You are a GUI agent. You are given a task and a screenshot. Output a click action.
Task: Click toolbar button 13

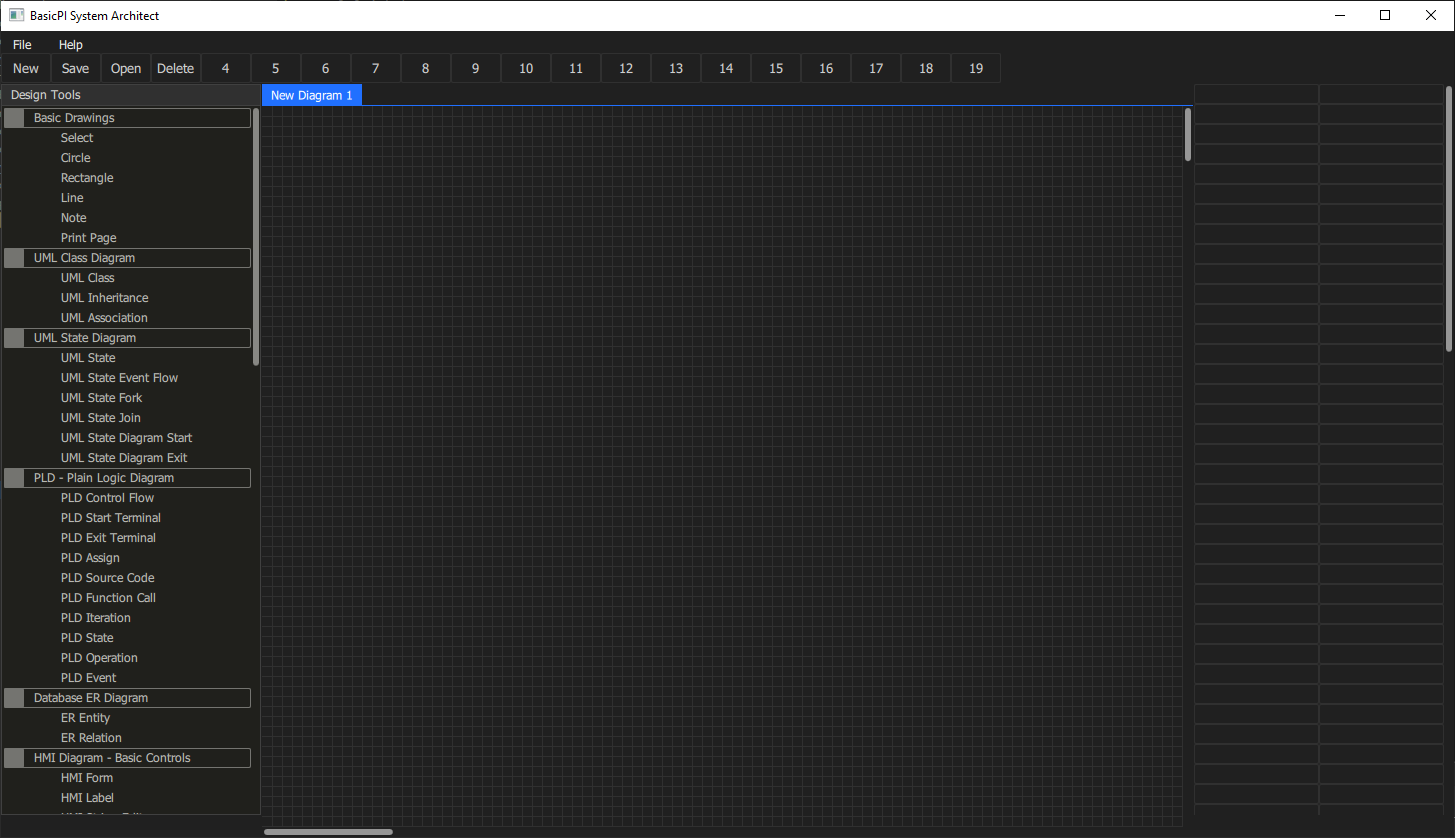pyautogui.click(x=676, y=68)
